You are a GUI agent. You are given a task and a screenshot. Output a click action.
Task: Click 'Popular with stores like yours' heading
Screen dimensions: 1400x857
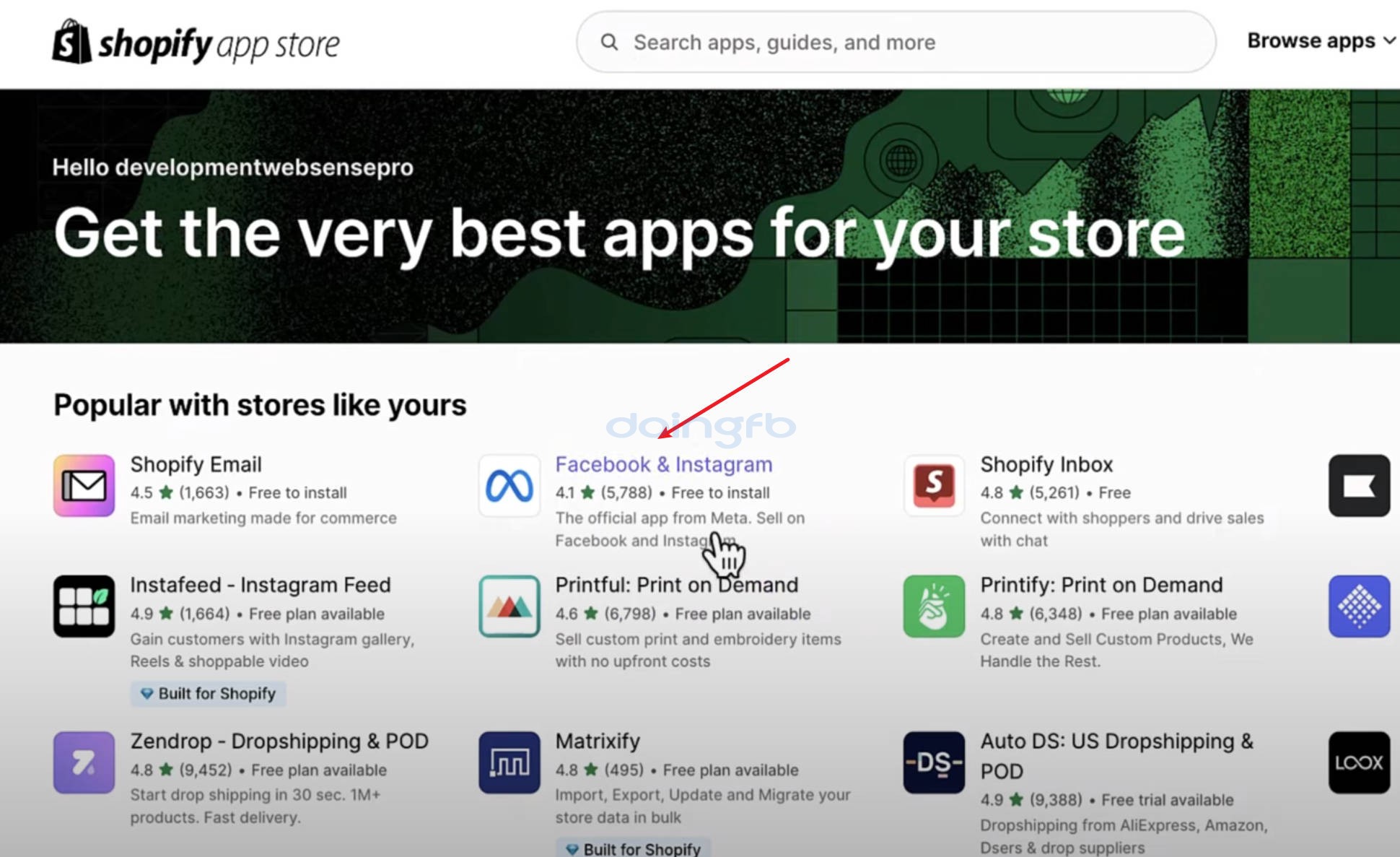pos(260,405)
